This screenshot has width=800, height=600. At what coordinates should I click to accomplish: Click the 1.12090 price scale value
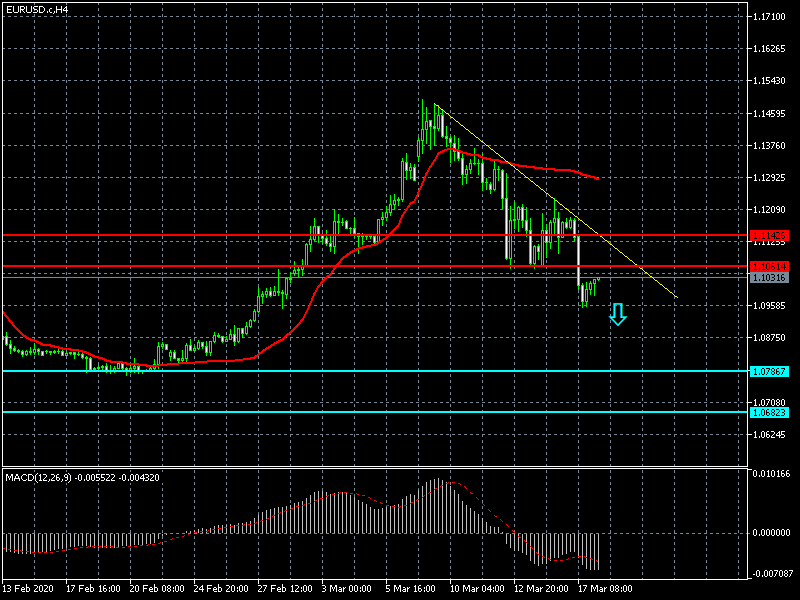click(769, 210)
